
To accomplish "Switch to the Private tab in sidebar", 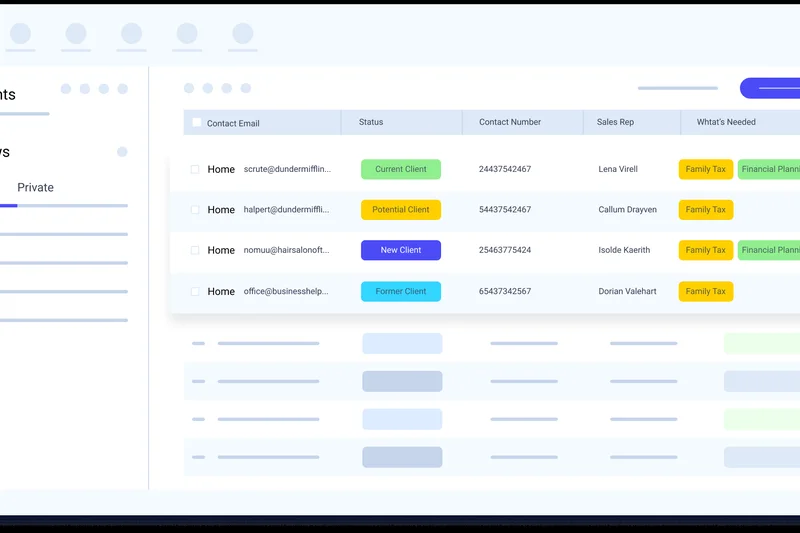I will click(36, 188).
